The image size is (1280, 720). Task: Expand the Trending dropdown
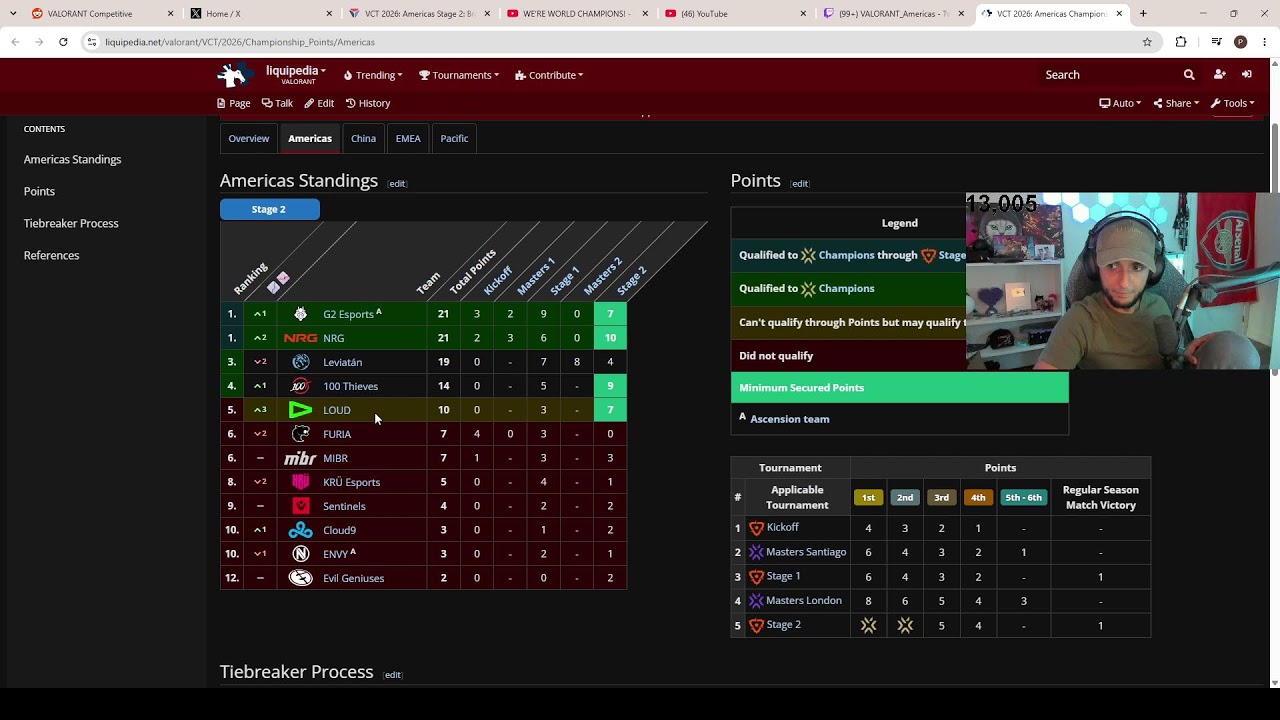tap(373, 75)
